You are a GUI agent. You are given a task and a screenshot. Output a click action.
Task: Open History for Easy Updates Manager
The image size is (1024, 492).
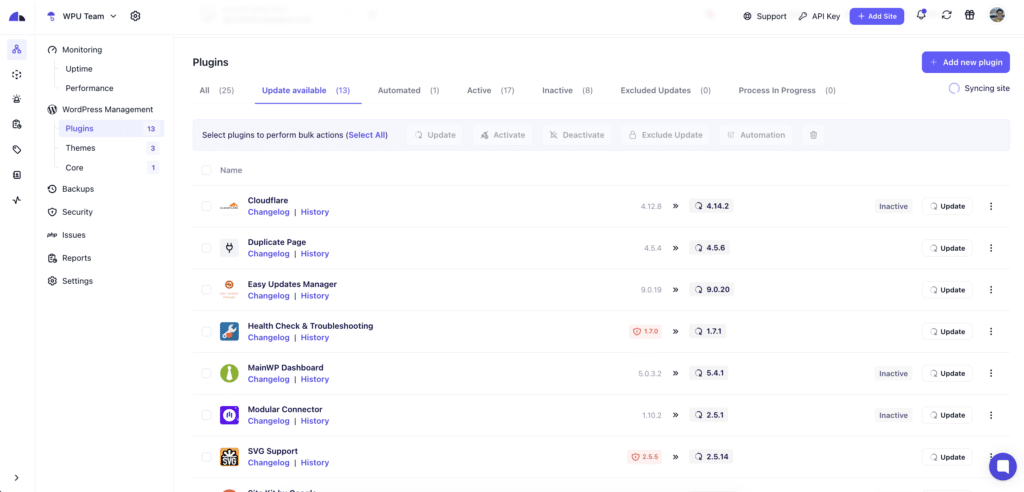point(315,296)
